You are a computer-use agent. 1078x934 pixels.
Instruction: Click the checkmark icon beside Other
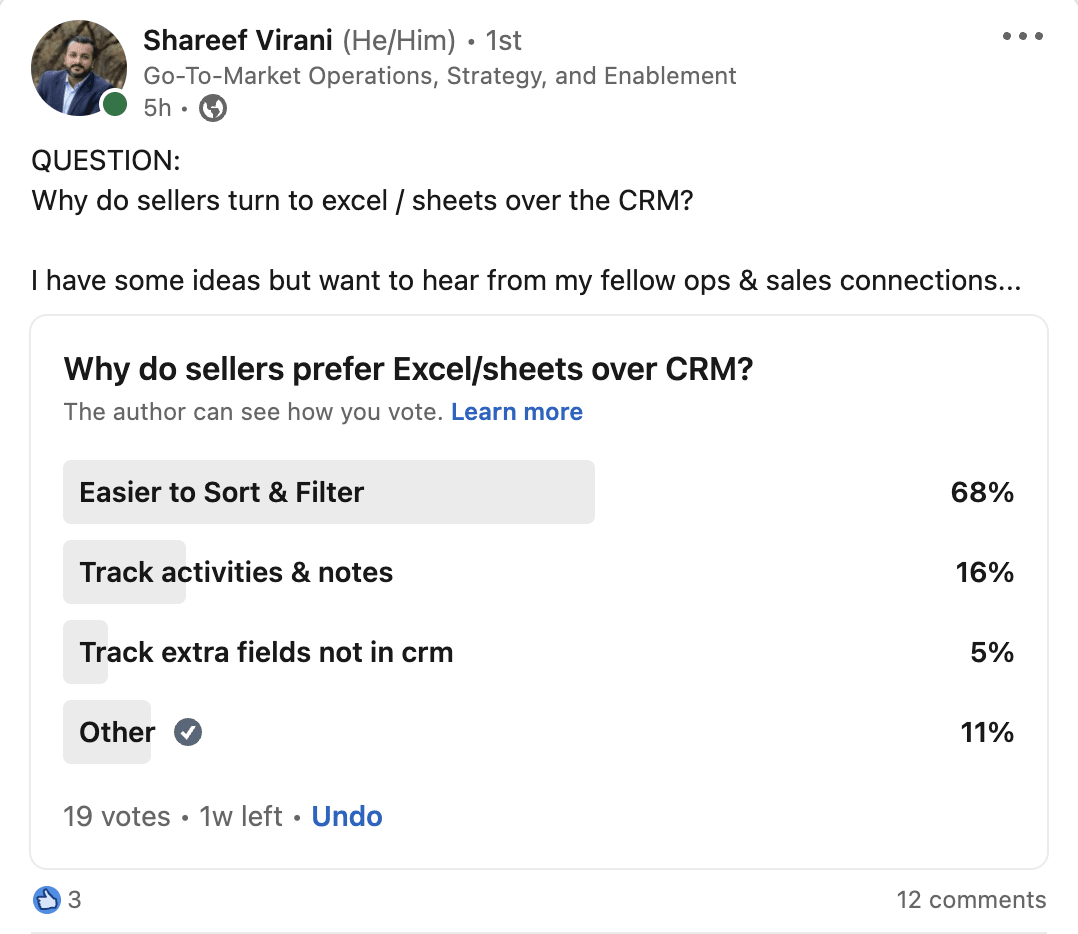pyautogui.click(x=188, y=732)
